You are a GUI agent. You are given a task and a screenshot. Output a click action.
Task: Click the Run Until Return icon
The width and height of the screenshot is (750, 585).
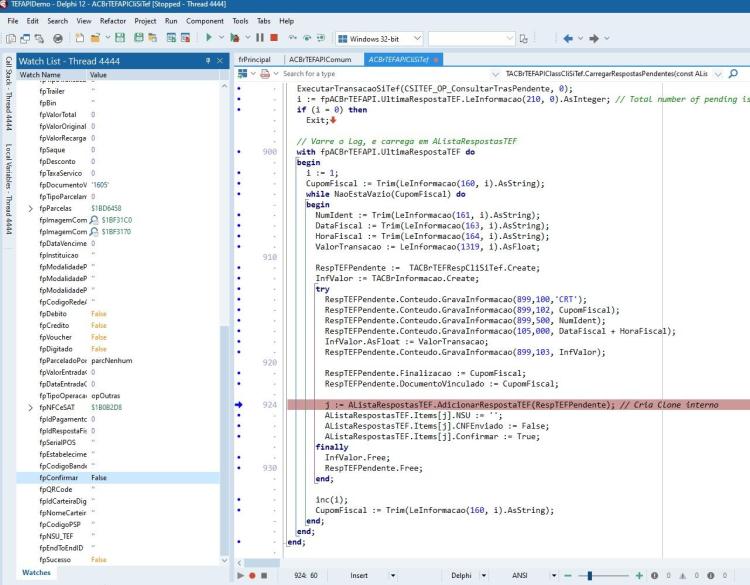click(x=320, y=38)
